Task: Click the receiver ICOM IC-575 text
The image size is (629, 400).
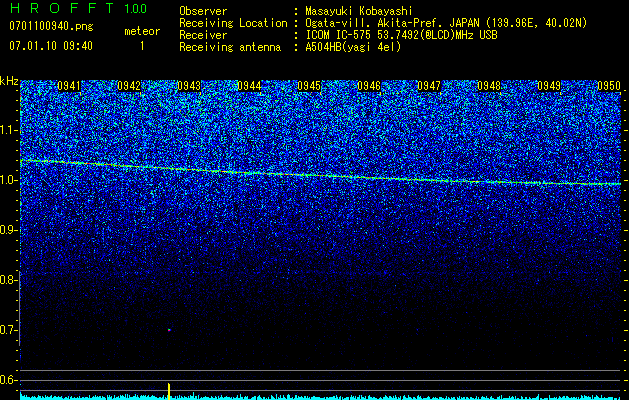Action: (401, 35)
